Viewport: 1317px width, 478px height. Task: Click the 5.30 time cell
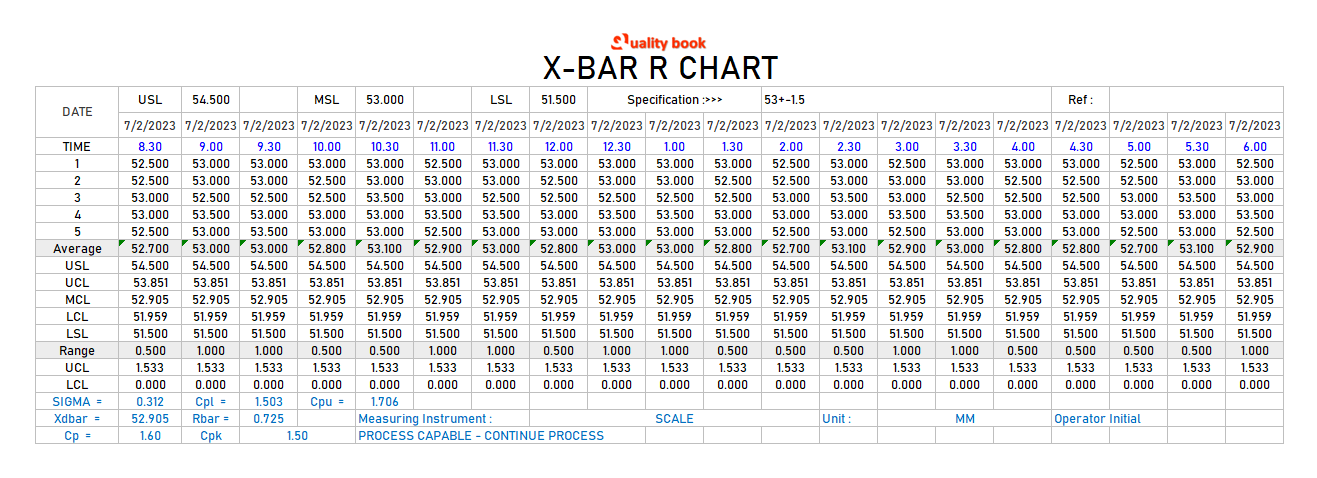(1197, 146)
